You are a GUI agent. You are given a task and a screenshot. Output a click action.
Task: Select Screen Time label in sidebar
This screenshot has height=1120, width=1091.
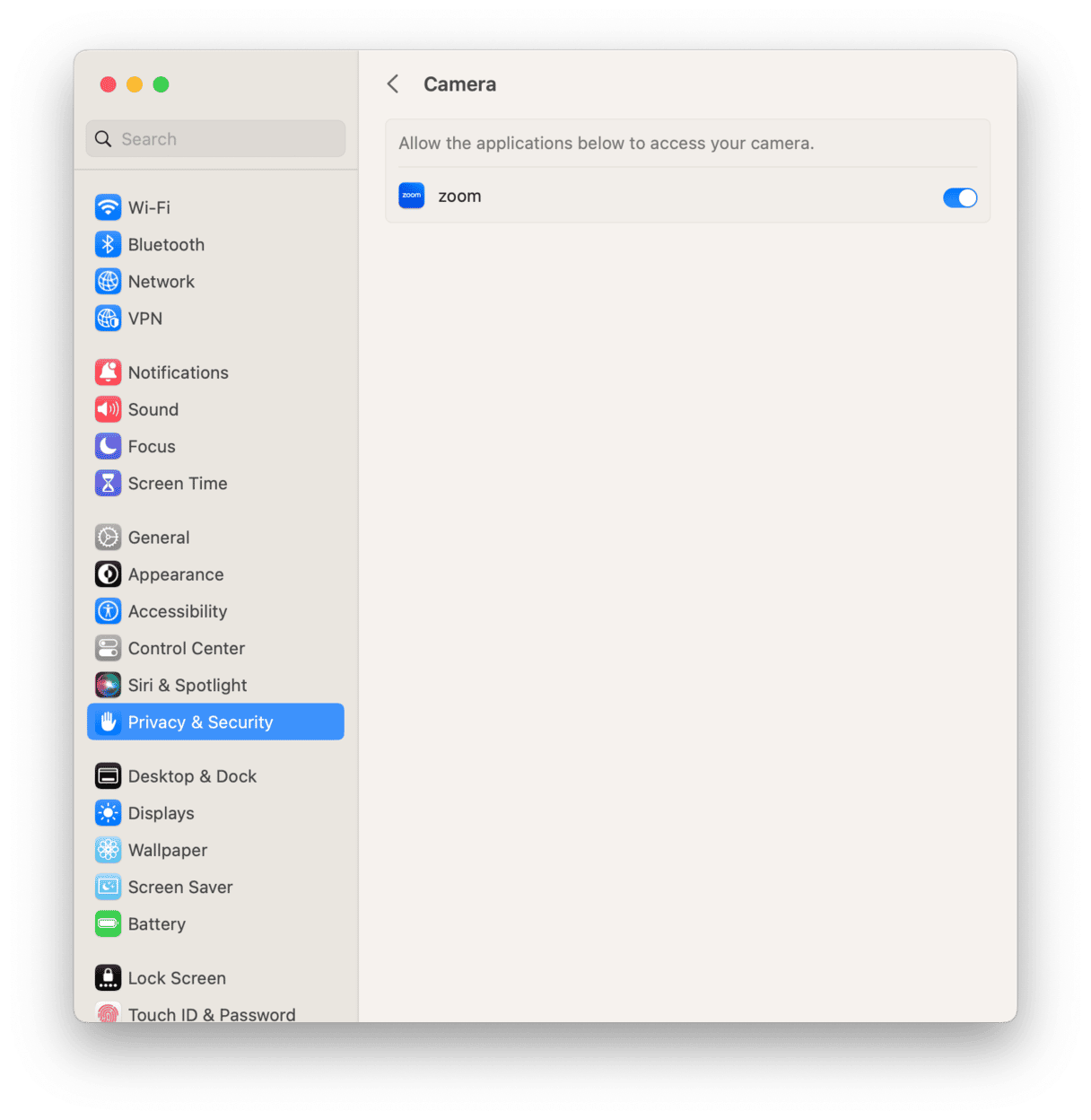click(178, 483)
